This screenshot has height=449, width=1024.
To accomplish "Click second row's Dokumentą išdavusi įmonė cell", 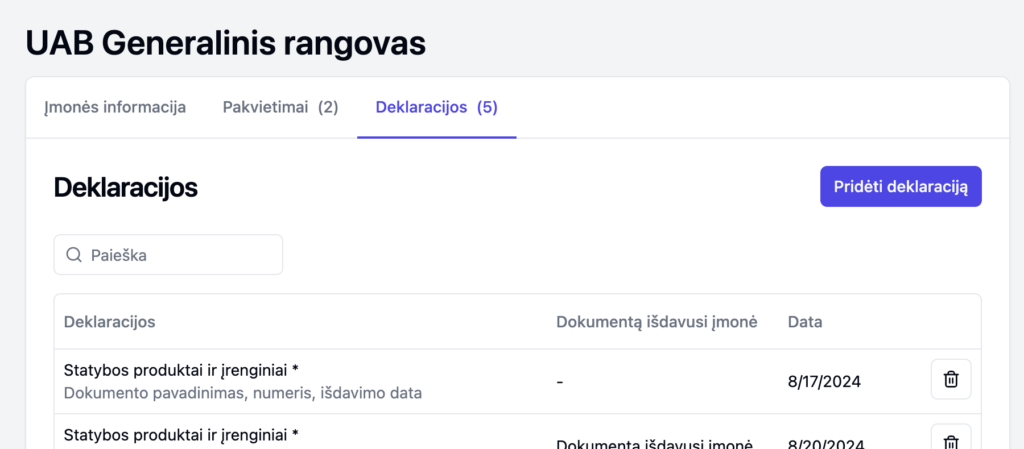I will [656, 443].
